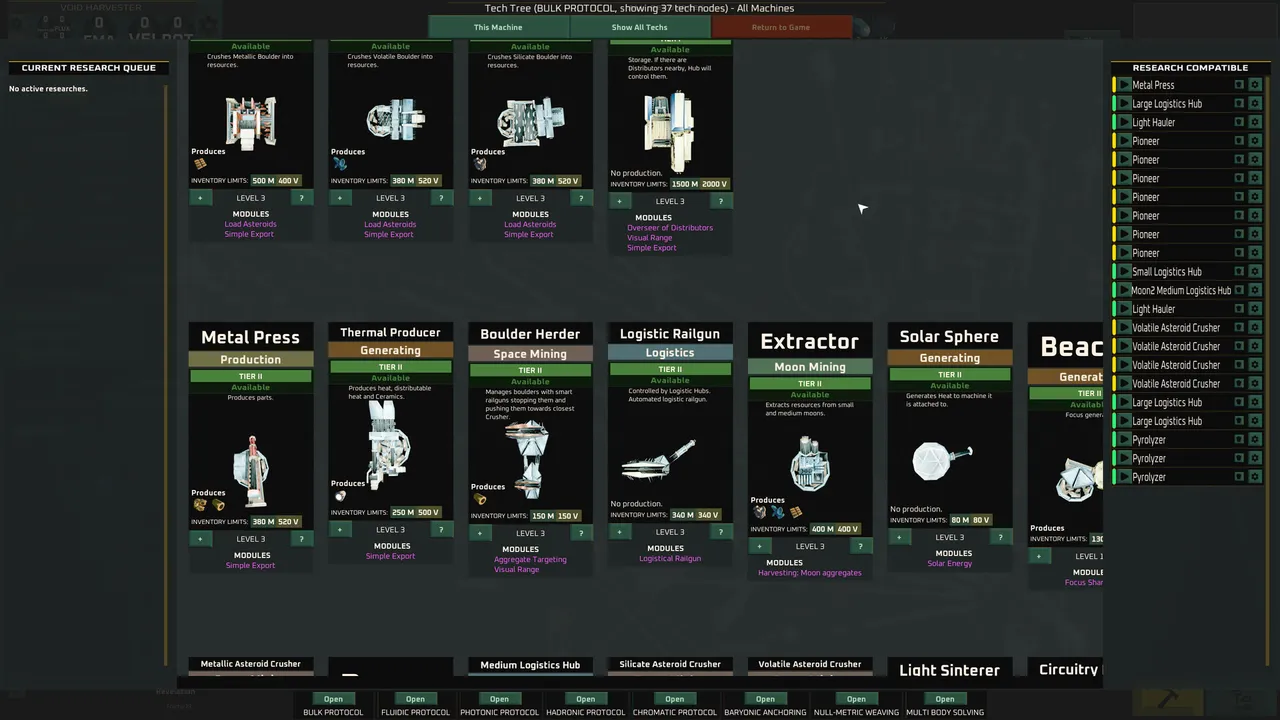Click Aggregate Targeting module link

click(530, 560)
